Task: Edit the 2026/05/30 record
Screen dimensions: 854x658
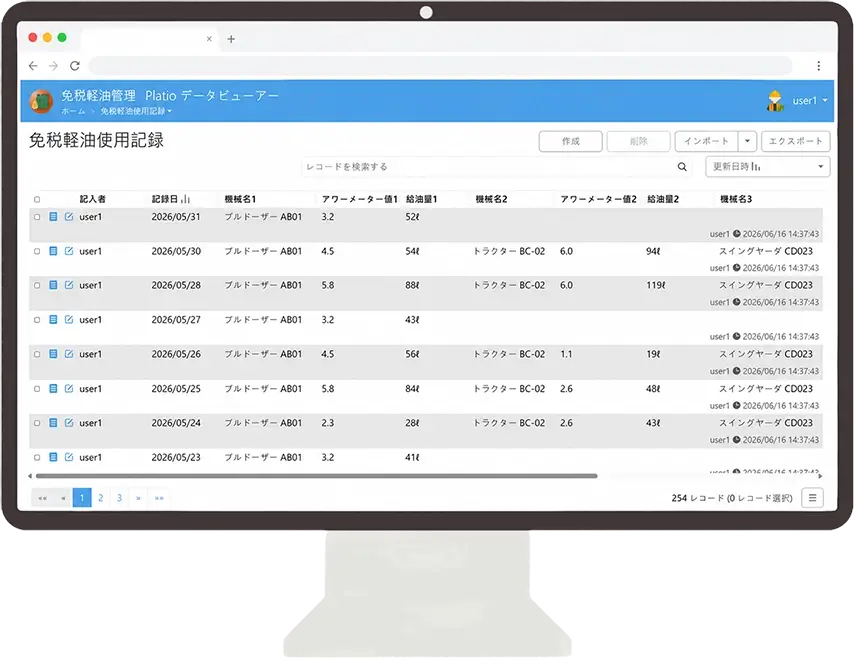Action: click(69, 251)
